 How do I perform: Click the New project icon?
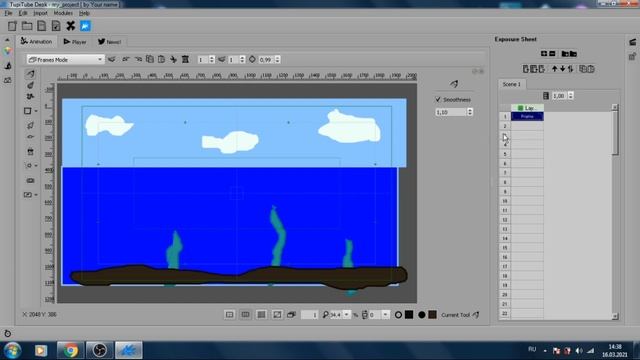[12, 26]
